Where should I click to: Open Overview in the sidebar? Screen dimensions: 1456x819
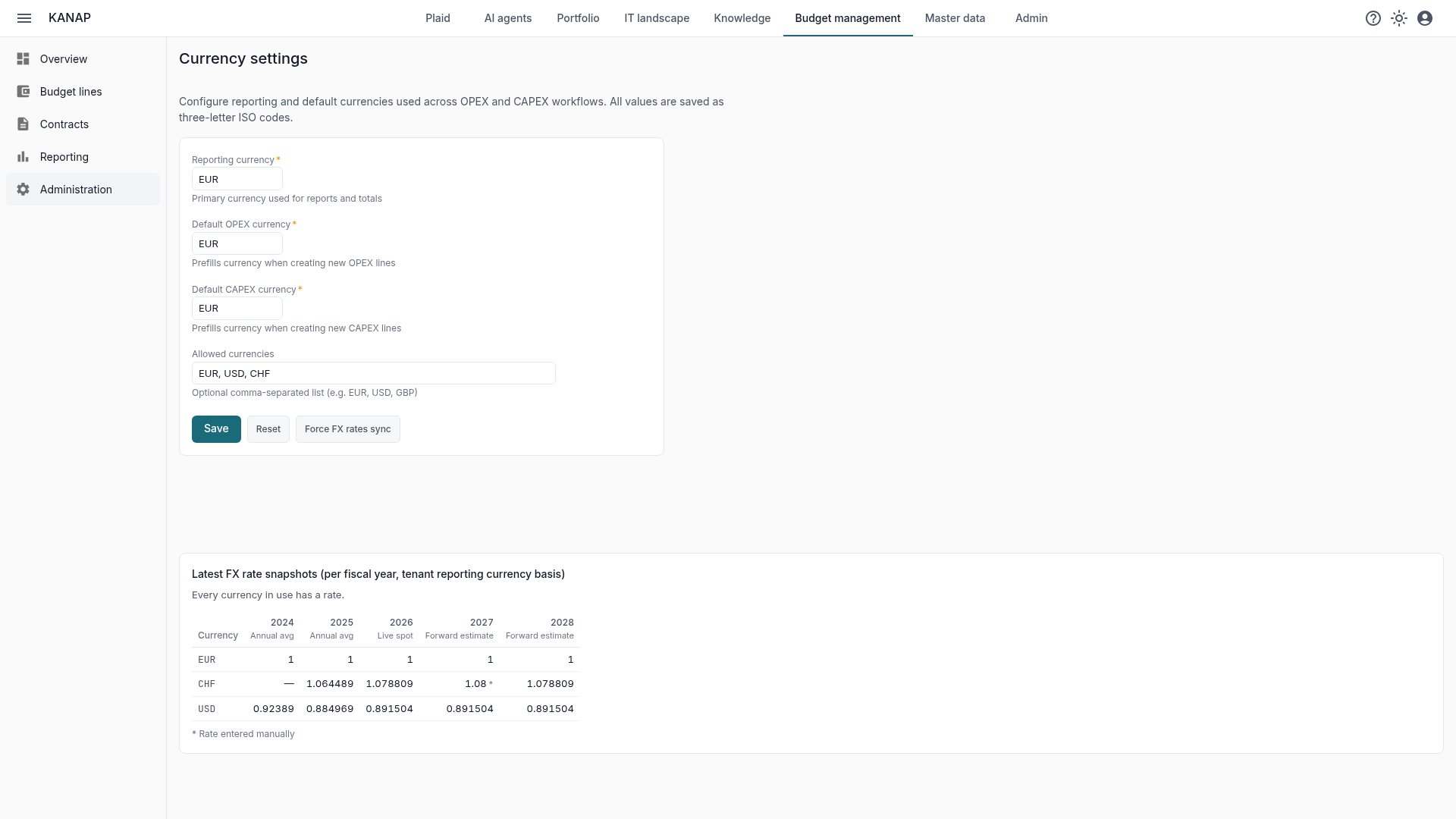[x=83, y=59]
